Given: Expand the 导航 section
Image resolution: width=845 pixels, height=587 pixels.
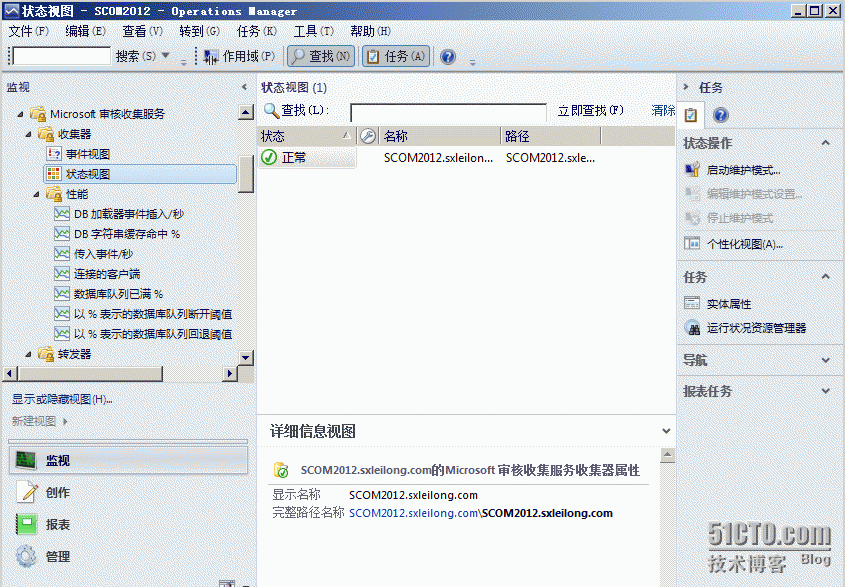Looking at the screenshot, I should [825, 360].
